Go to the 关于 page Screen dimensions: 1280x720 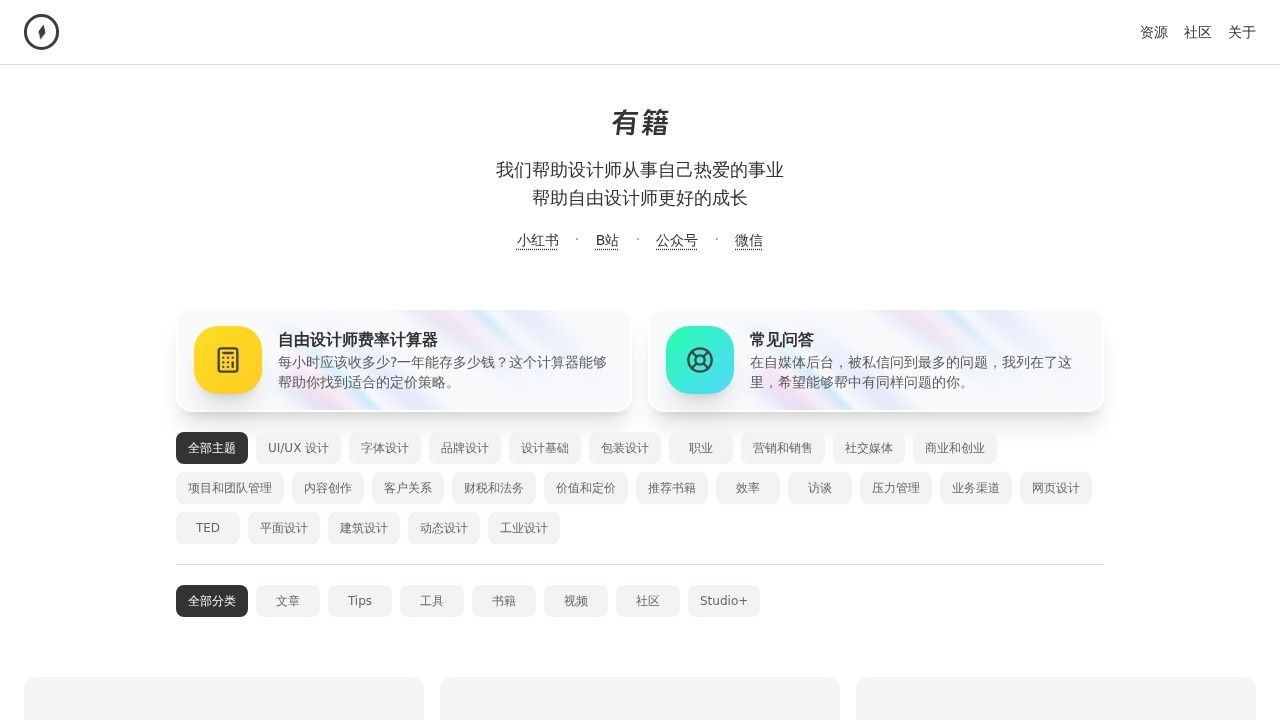[x=1241, y=32]
